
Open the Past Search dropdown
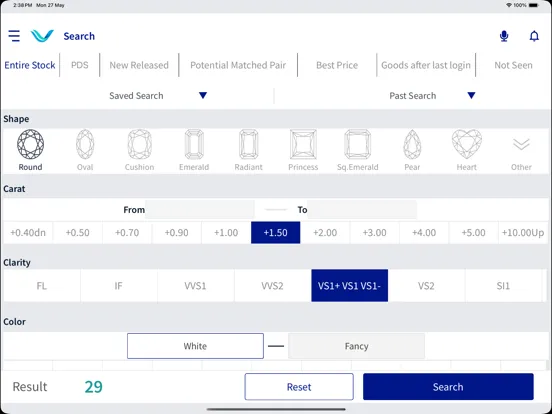432,96
